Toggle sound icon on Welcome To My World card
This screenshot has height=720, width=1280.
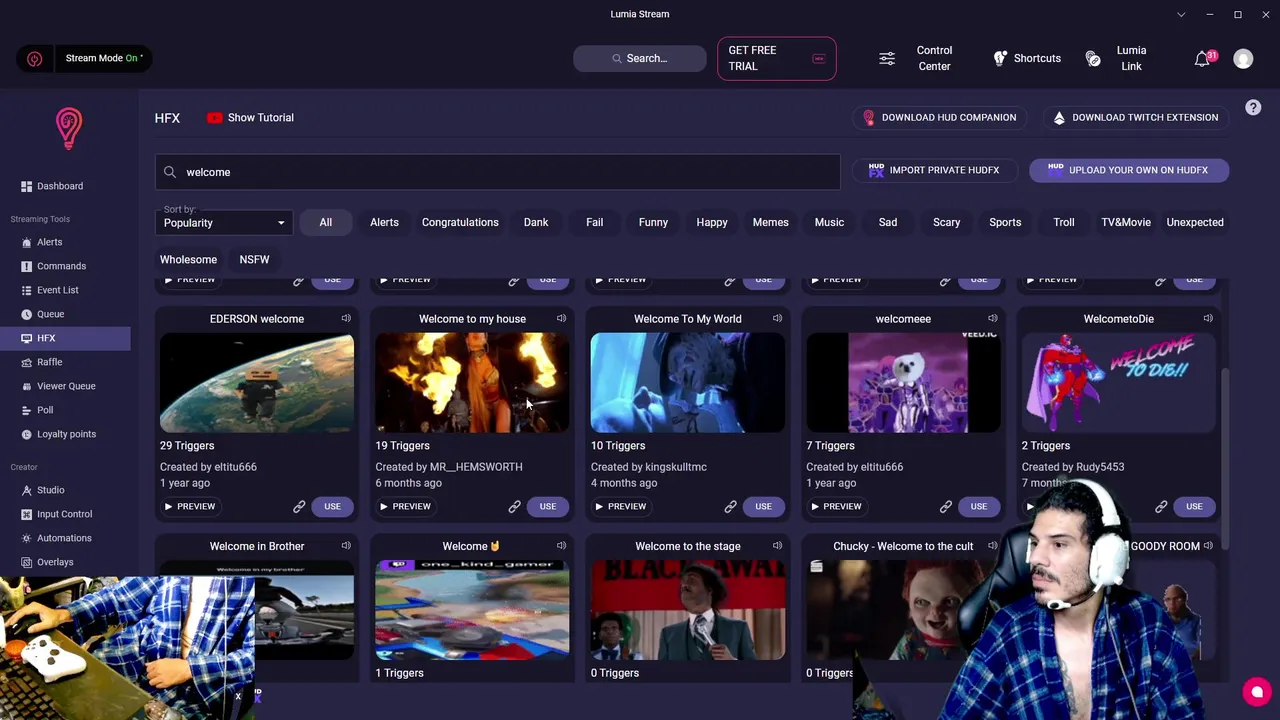tap(777, 319)
